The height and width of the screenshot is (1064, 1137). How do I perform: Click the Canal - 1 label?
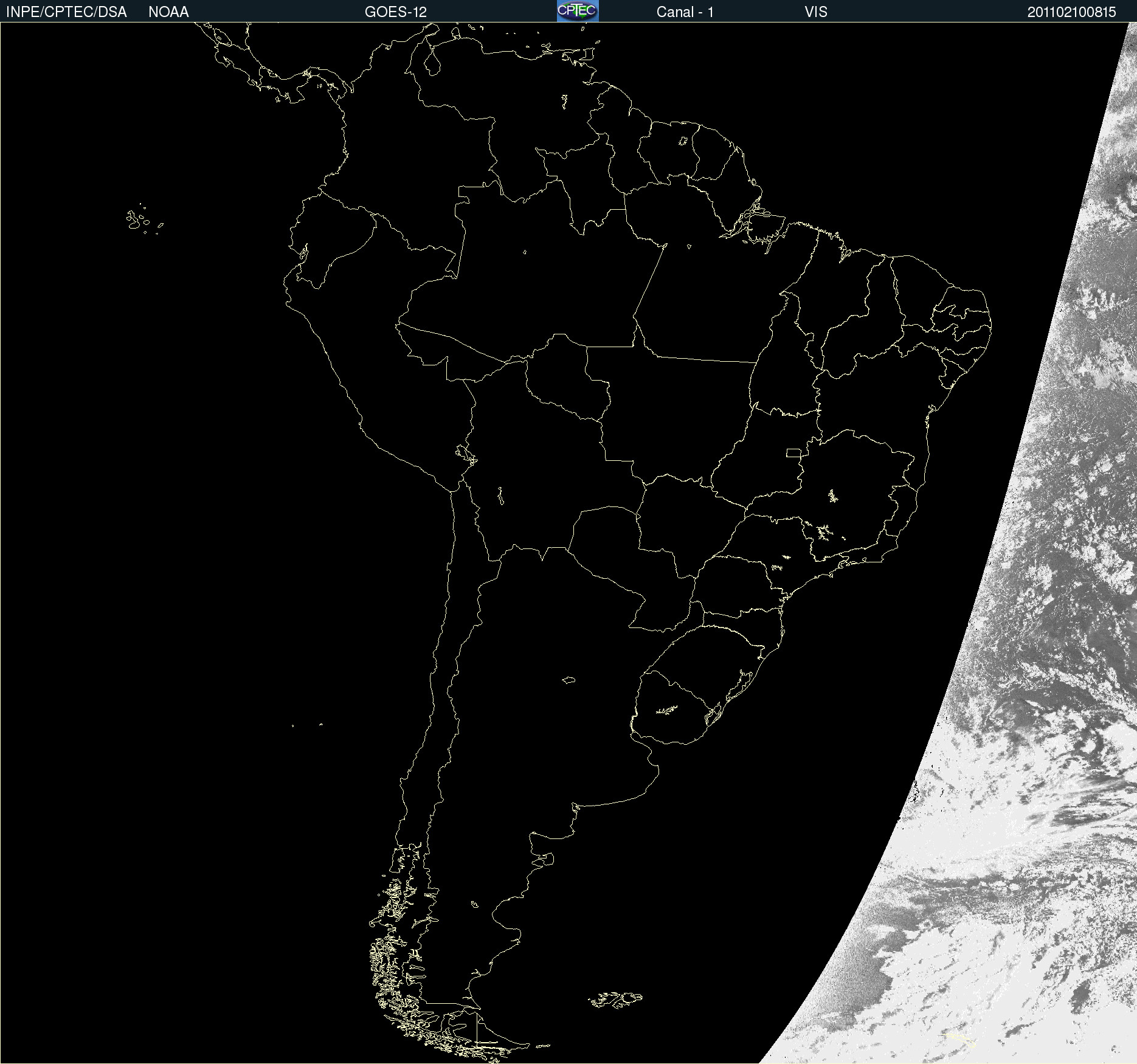click(685, 12)
